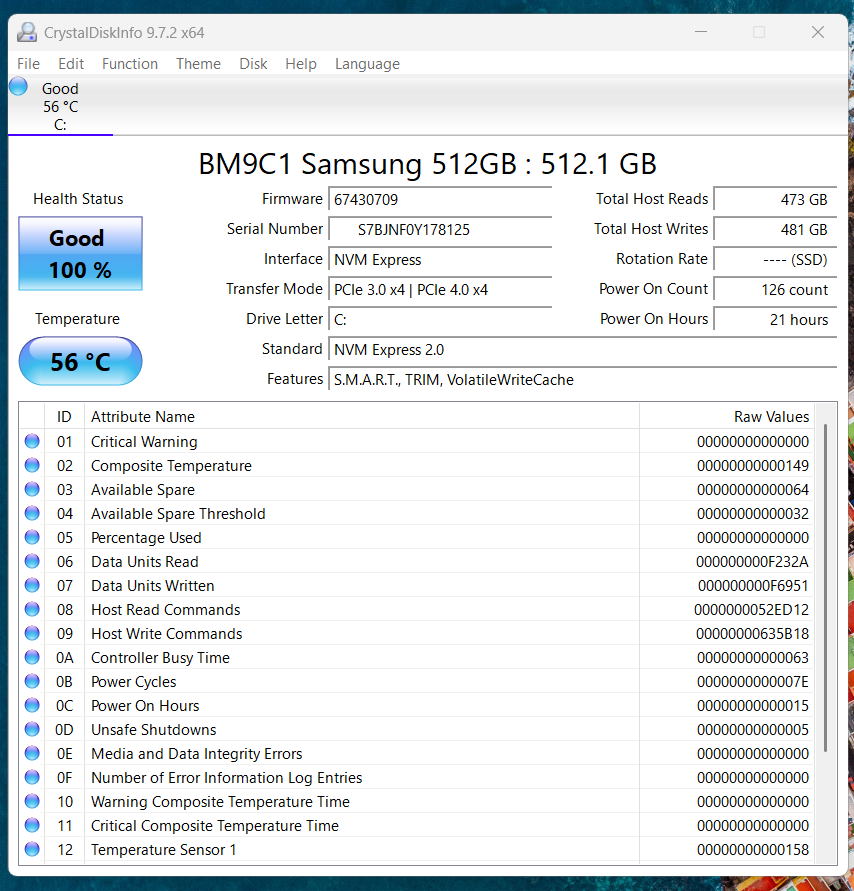Click the status indicator for Host Write Commands
This screenshot has height=891, width=854.
31,633
